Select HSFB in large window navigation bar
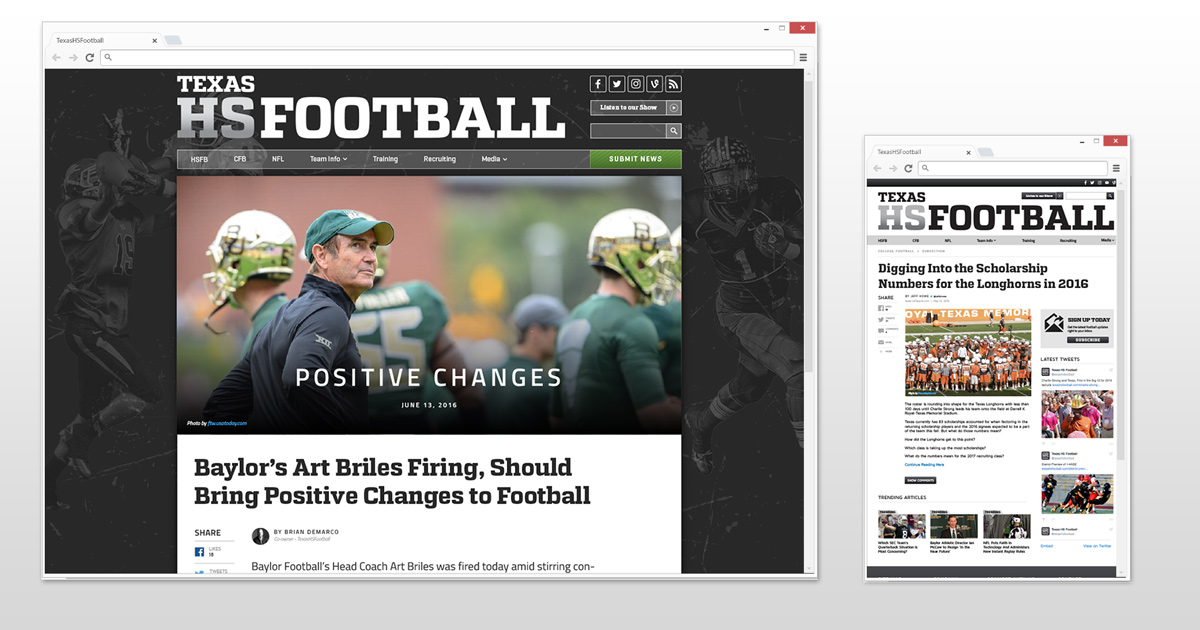 tap(199, 159)
